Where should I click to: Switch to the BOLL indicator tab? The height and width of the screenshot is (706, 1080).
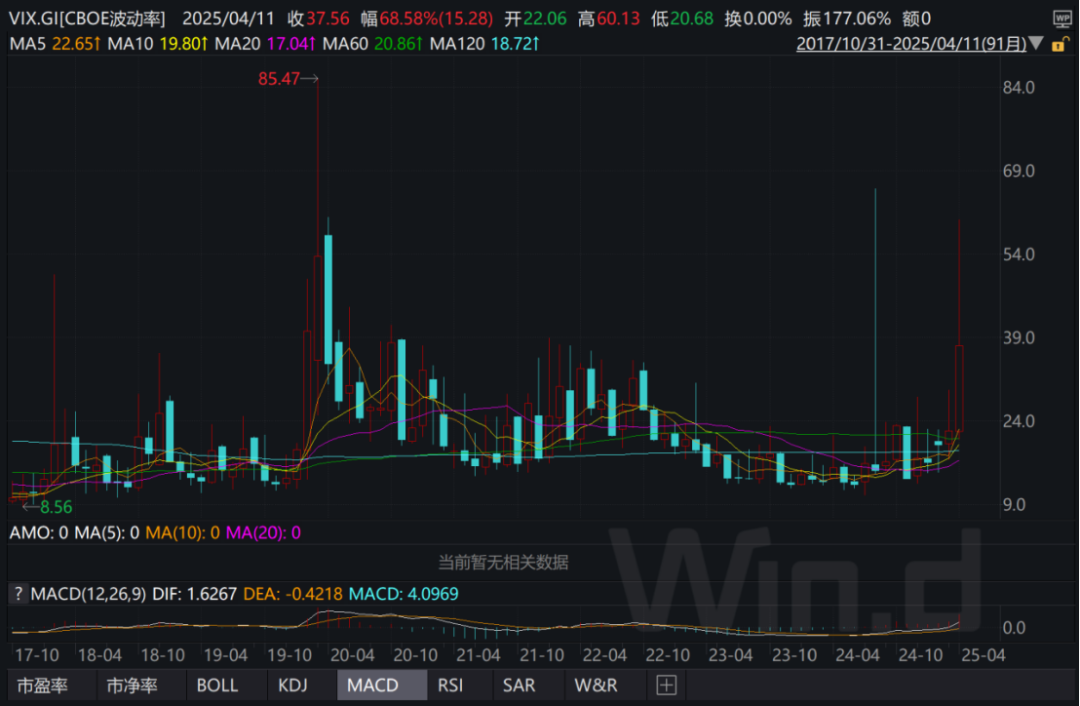(x=217, y=685)
